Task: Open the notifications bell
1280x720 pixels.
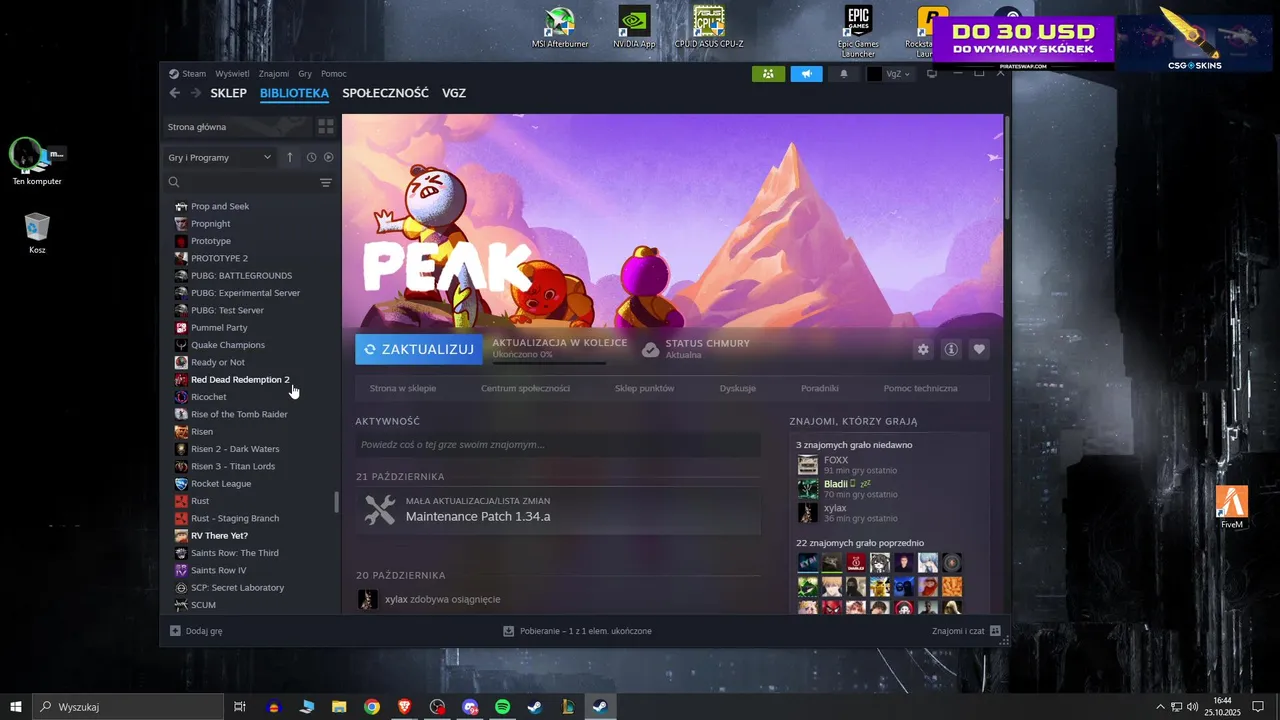Action: (x=843, y=74)
